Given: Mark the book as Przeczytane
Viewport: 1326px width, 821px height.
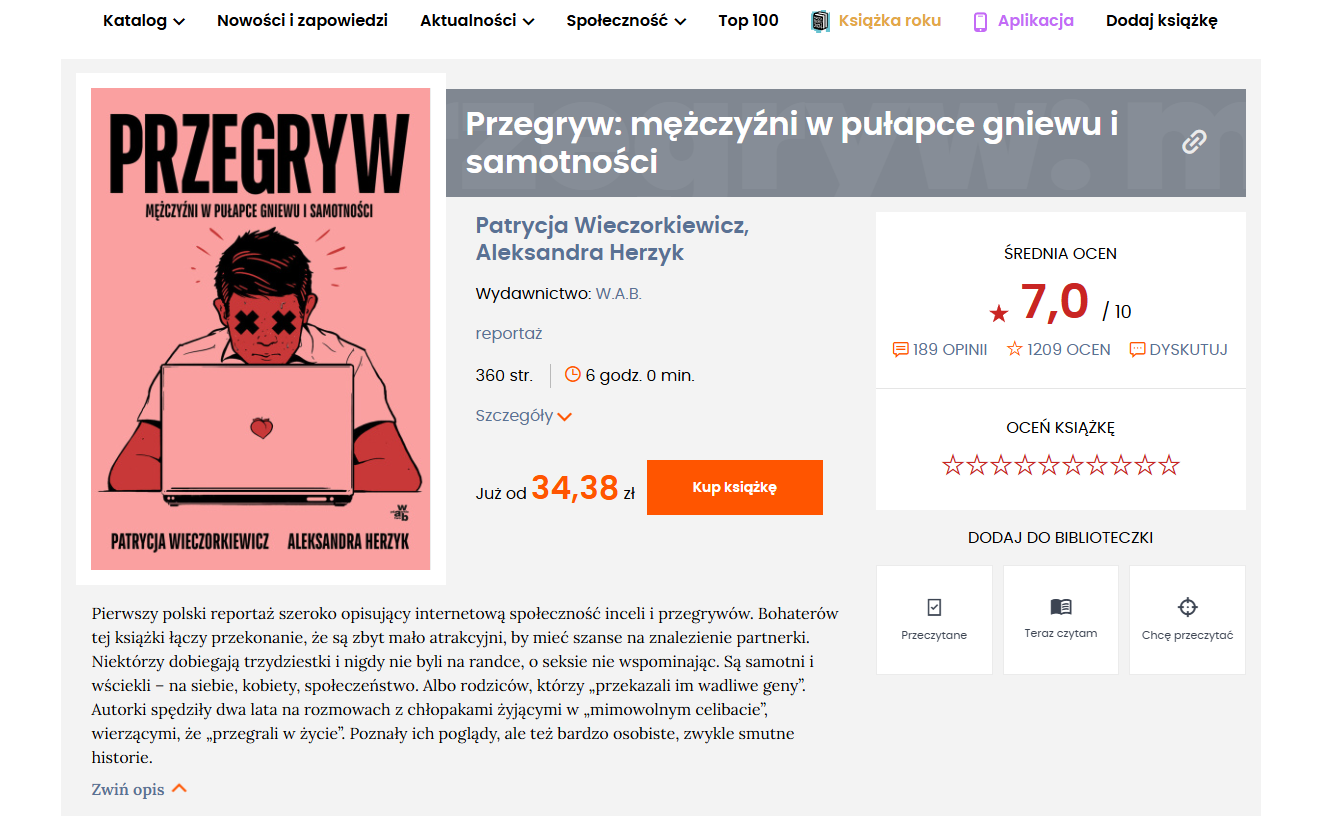Looking at the screenshot, I should [x=934, y=620].
